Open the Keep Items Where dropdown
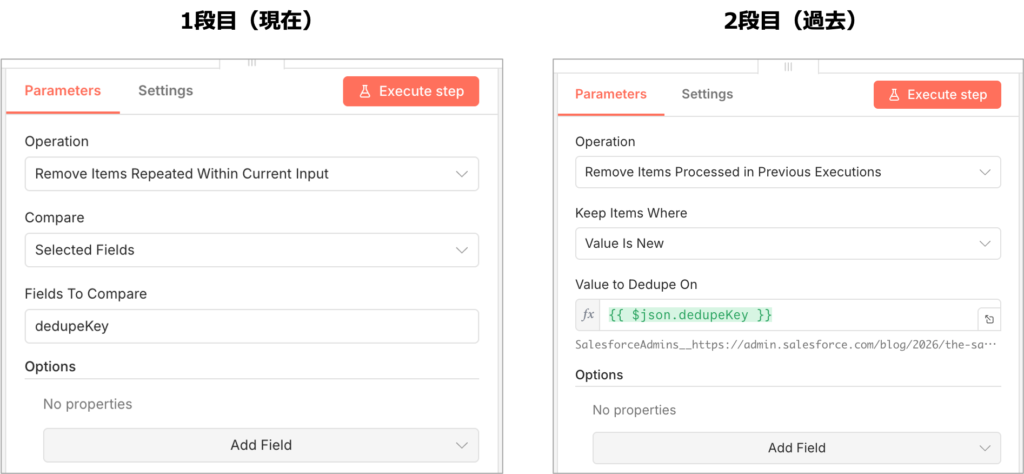 [x=787, y=243]
